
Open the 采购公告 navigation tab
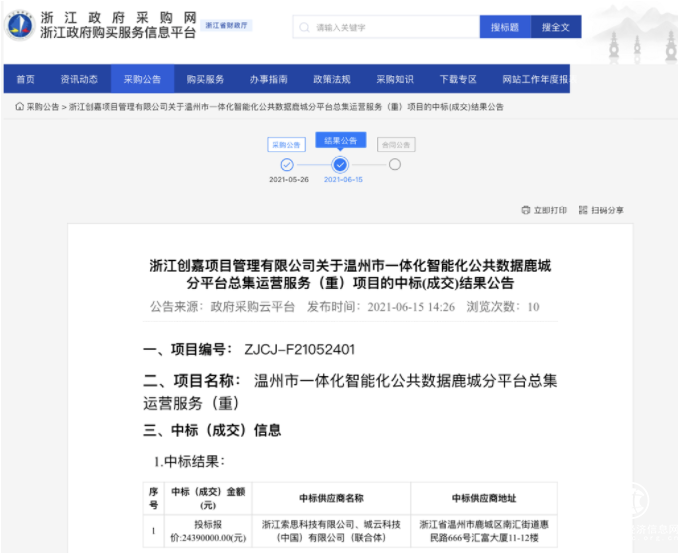142,79
